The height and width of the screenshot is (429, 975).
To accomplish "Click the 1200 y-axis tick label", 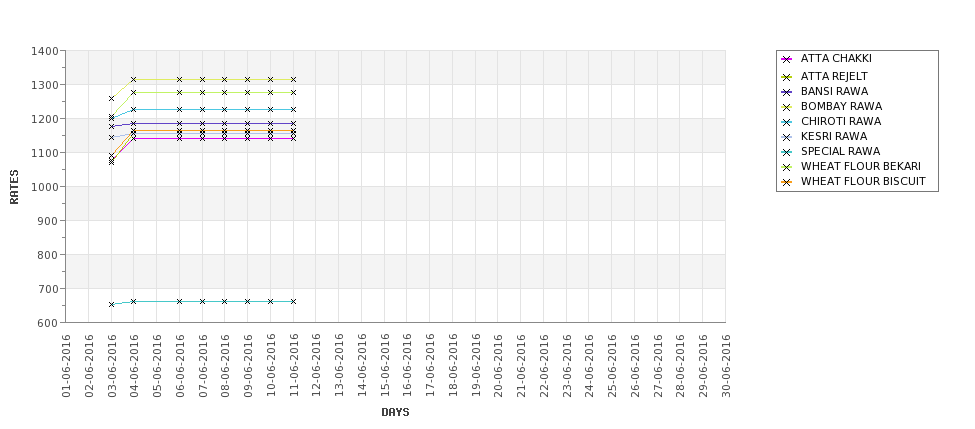I will pos(45,119).
